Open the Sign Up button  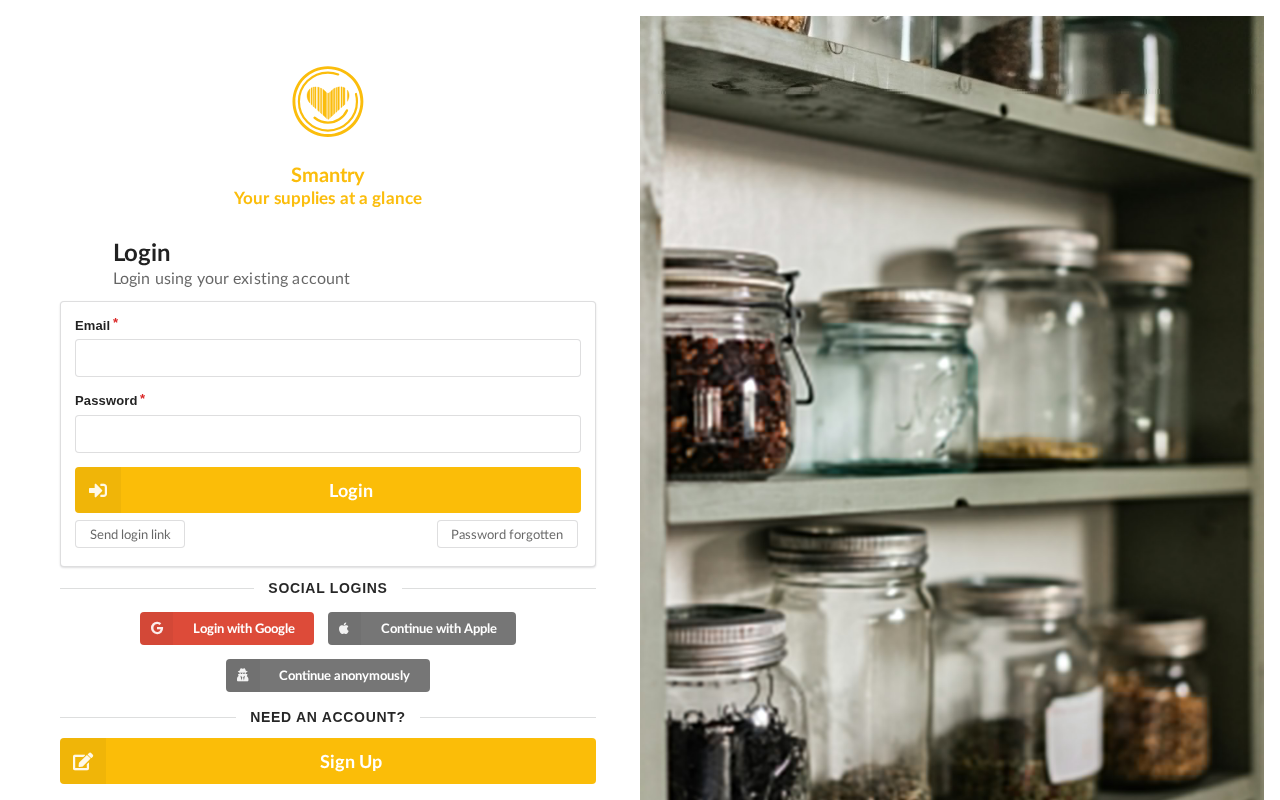[328, 761]
